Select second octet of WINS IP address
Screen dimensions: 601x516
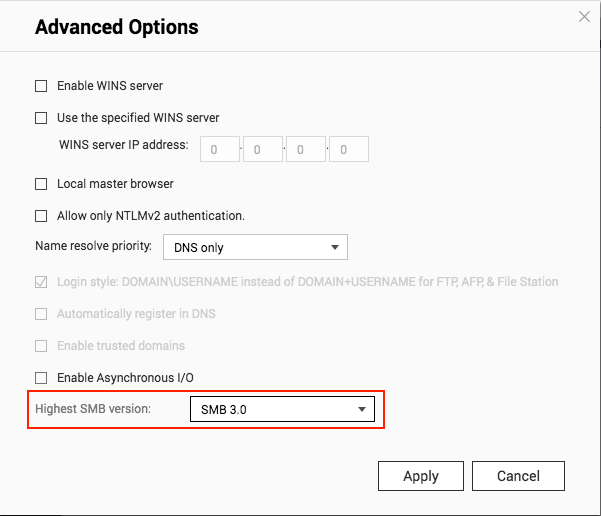point(263,149)
